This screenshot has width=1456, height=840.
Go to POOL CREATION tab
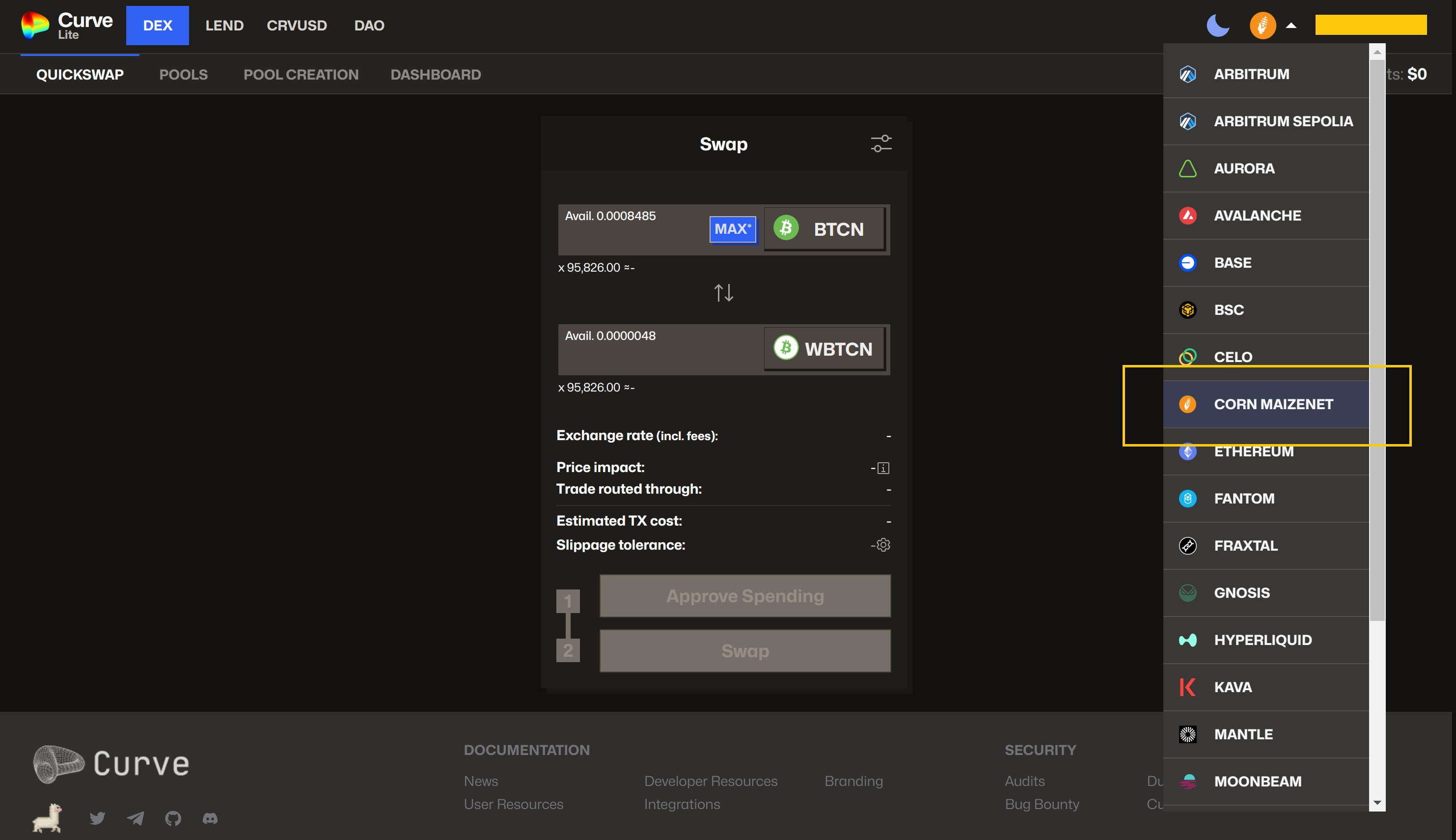tap(301, 75)
